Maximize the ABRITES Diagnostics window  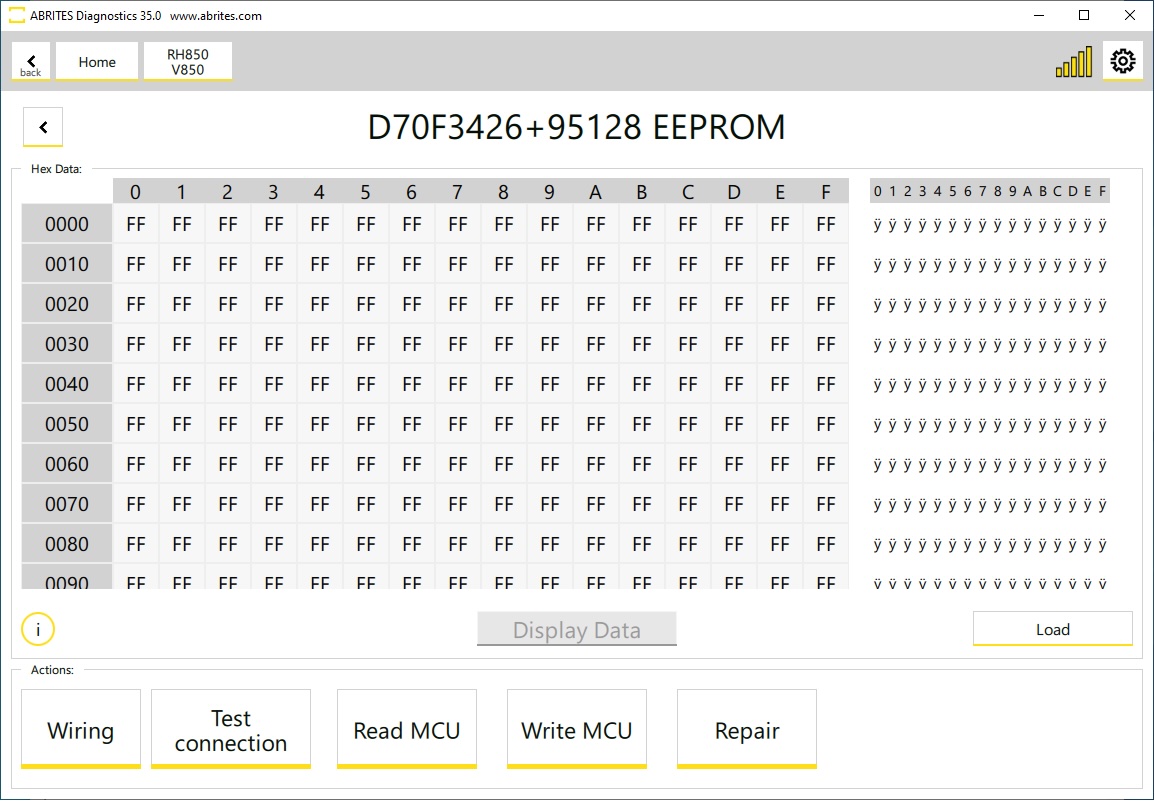(1084, 15)
